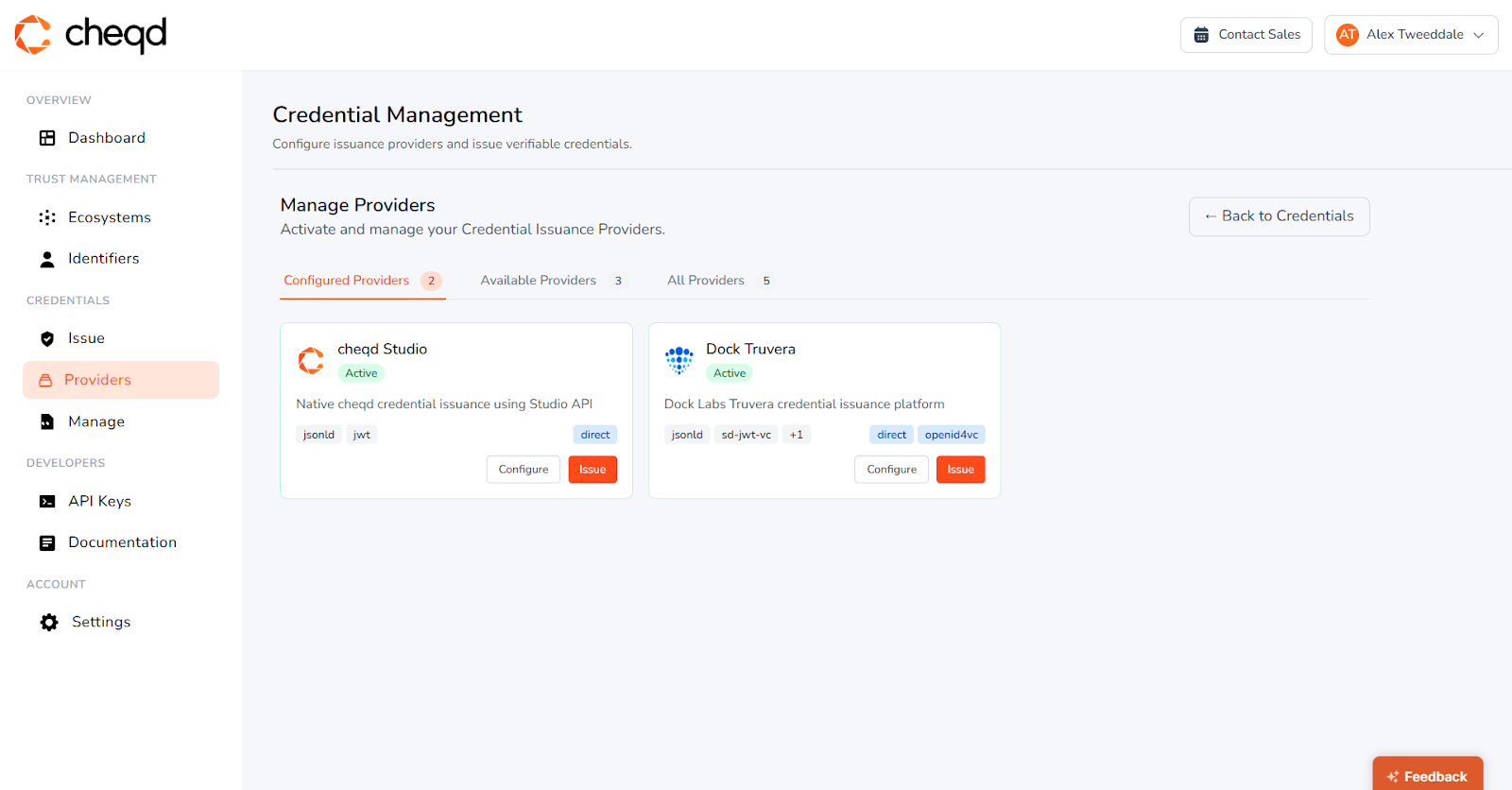Viewport: 1512px width, 790px height.
Task: Switch to the All Providers tab
Action: click(717, 281)
